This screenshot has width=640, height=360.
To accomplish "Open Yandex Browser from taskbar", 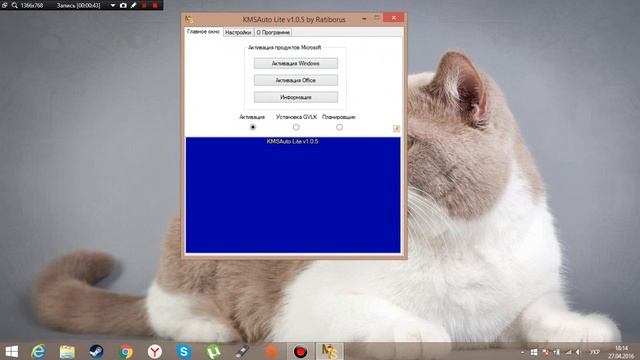I will click(155, 351).
